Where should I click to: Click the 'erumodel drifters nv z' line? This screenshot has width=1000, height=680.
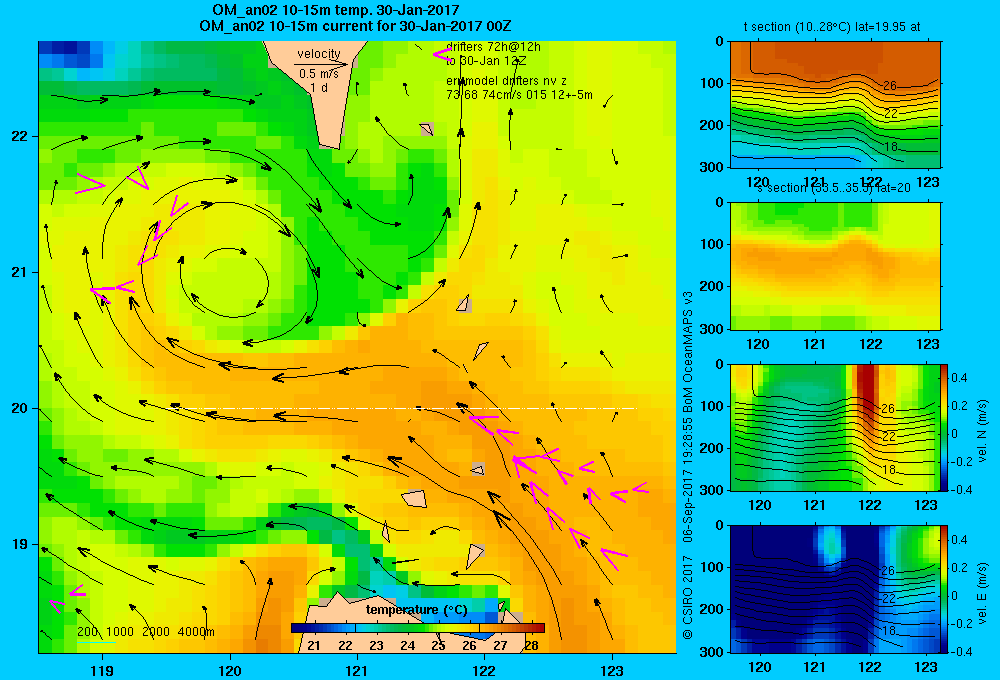tap(506, 81)
